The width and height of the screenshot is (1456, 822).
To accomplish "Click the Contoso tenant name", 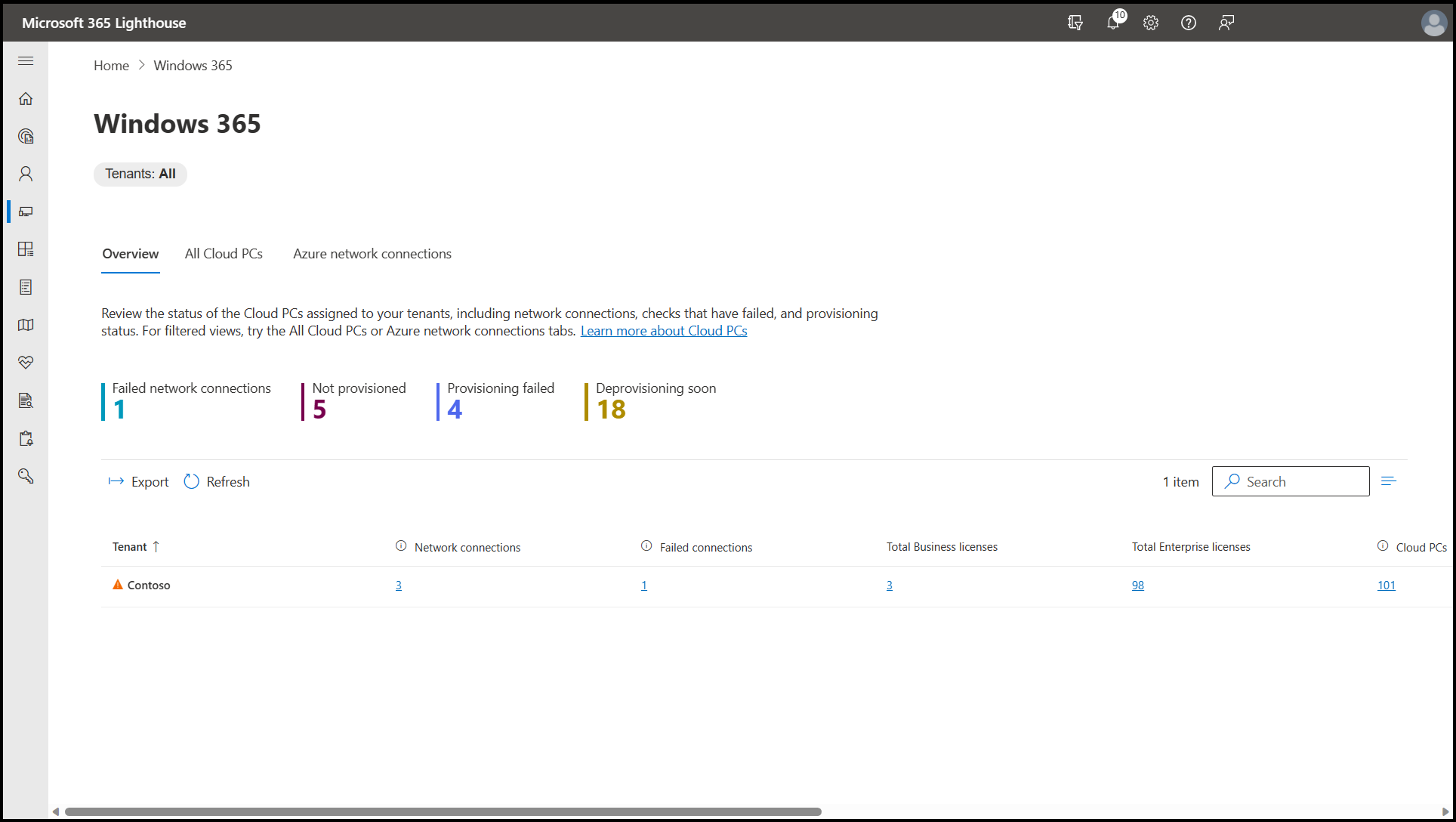I will pos(149,586).
